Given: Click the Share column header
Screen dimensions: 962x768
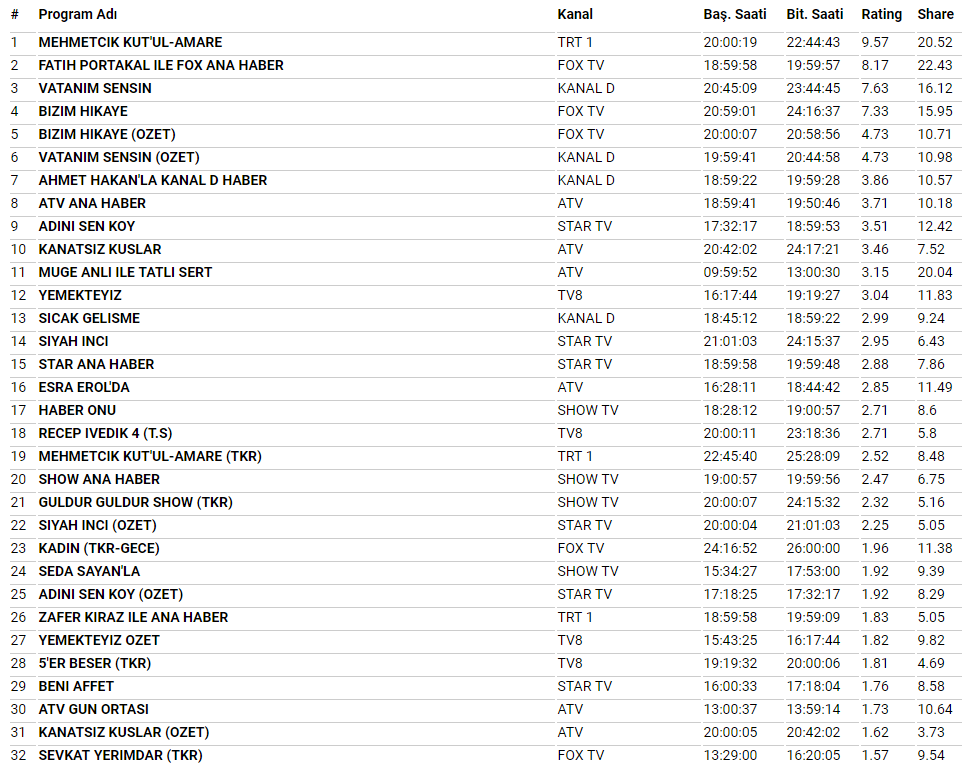Looking at the screenshot, I should 935,14.
